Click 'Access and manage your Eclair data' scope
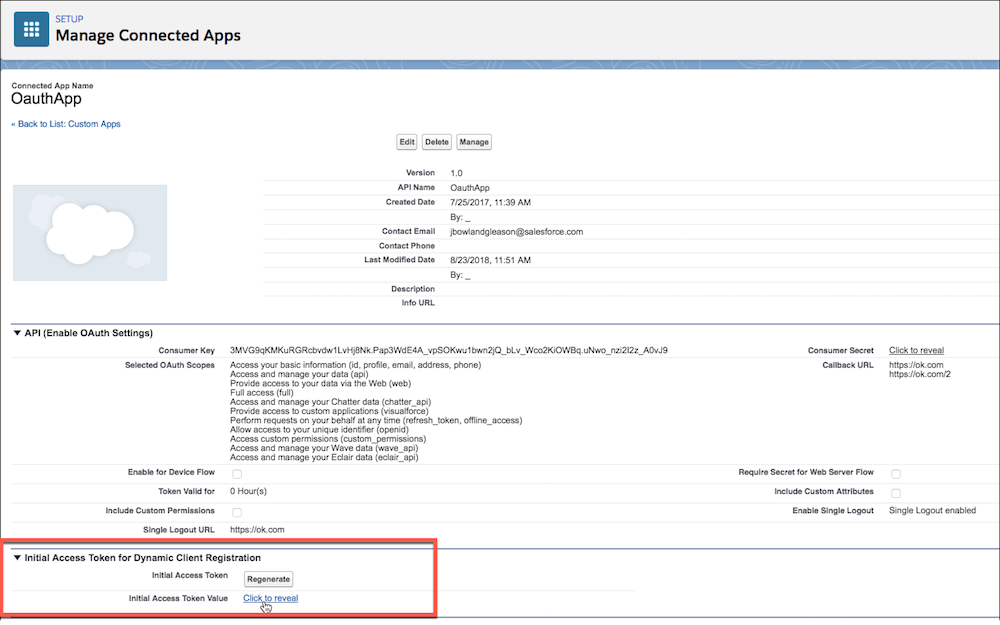 (x=324, y=457)
